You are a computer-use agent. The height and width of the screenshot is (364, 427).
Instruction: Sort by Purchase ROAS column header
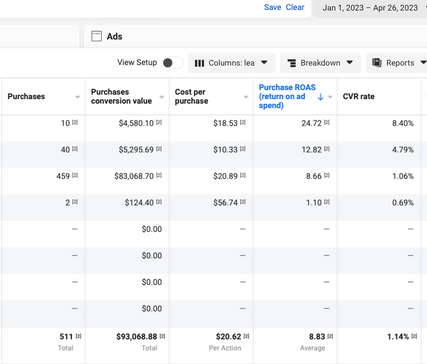click(287, 96)
